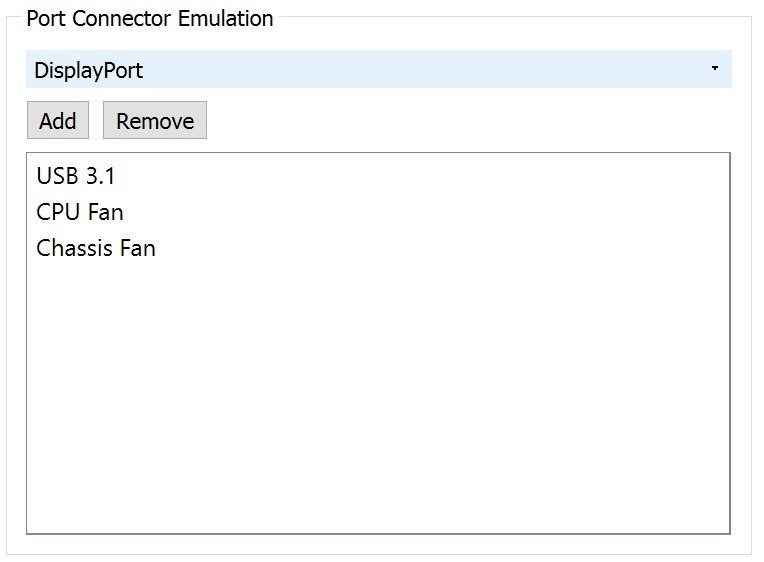Expand the connector type combo box
Screen dimensions: 764x562
point(378,70)
